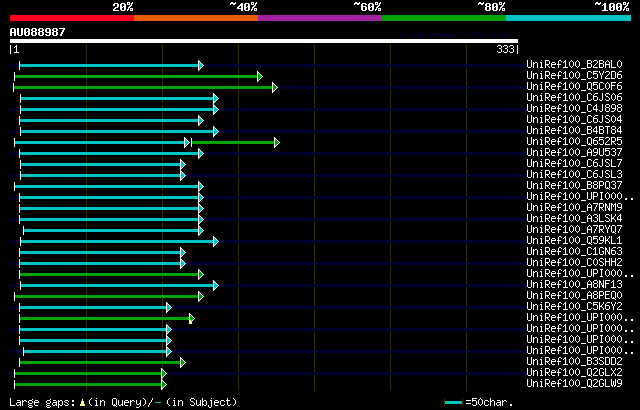Click the cyan alignment bar for B2BAL0

pos(109,65)
